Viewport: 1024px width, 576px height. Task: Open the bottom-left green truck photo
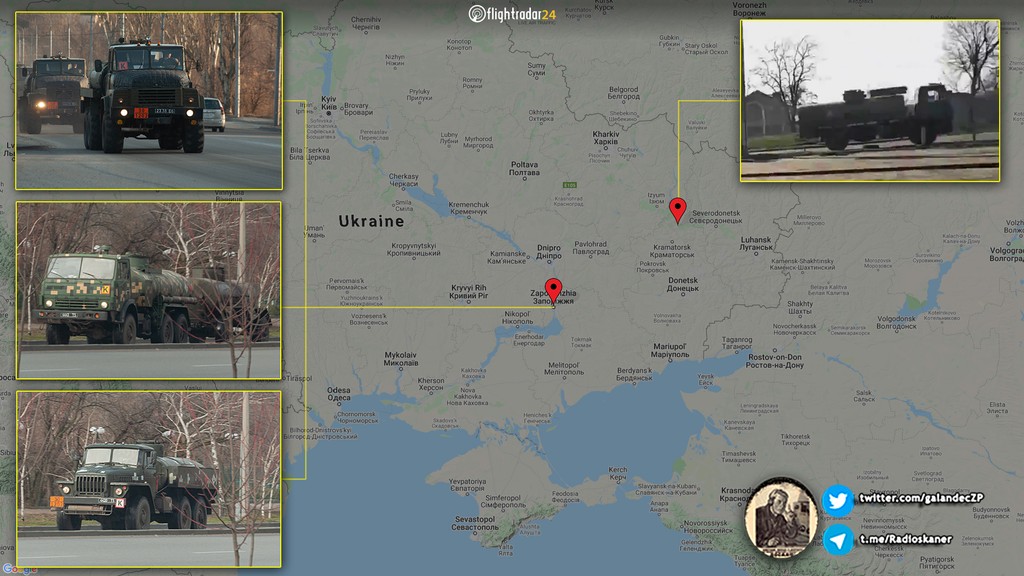point(149,479)
